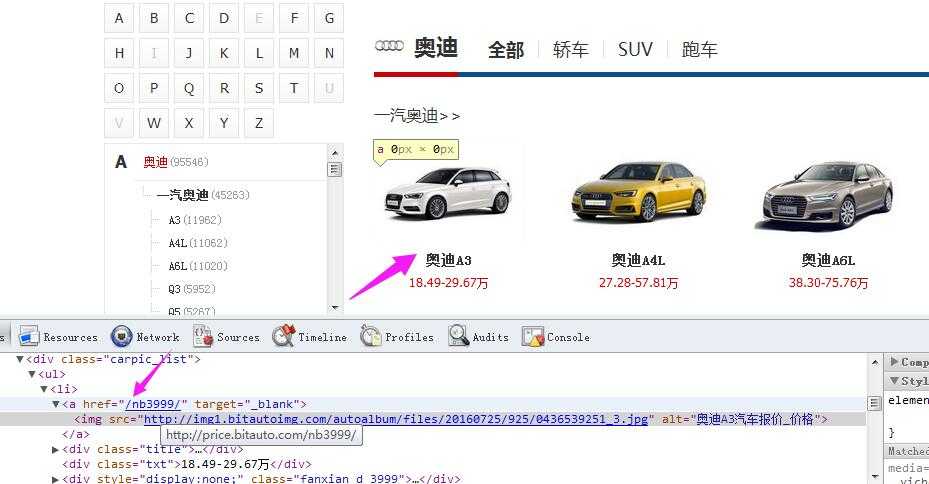Open the Timeline panel icon
This screenshot has height=484, width=929.
(x=283, y=336)
